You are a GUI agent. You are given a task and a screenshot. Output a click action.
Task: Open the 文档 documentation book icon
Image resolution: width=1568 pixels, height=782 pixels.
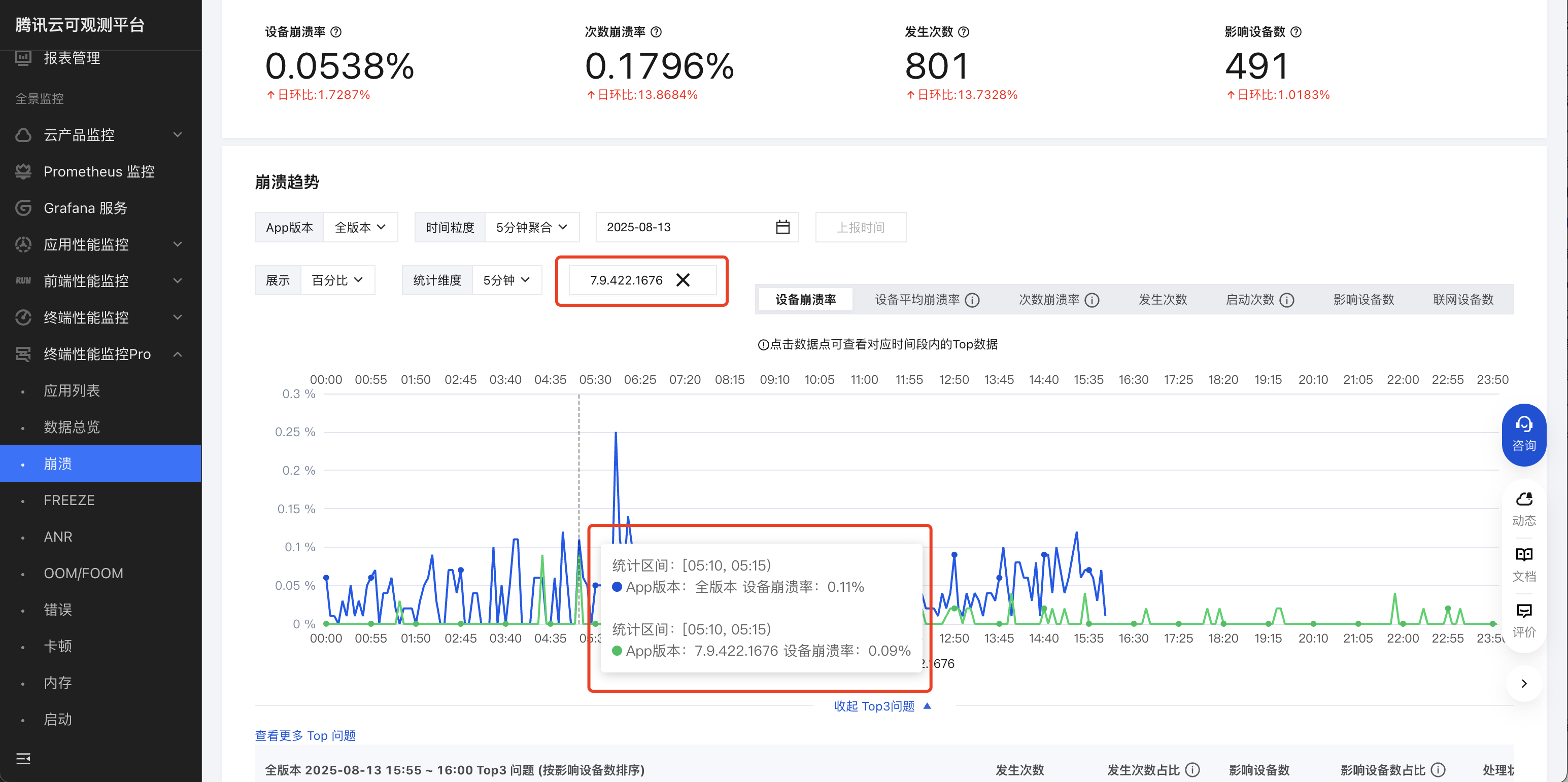point(1523,555)
